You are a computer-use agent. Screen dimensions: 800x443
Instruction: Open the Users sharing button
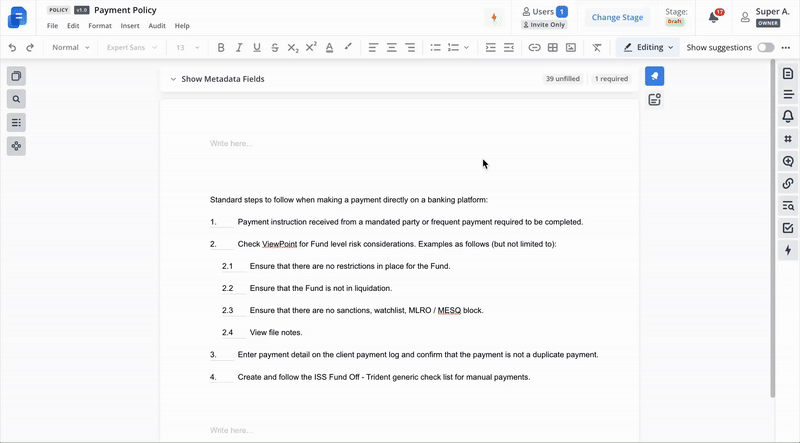[544, 11]
